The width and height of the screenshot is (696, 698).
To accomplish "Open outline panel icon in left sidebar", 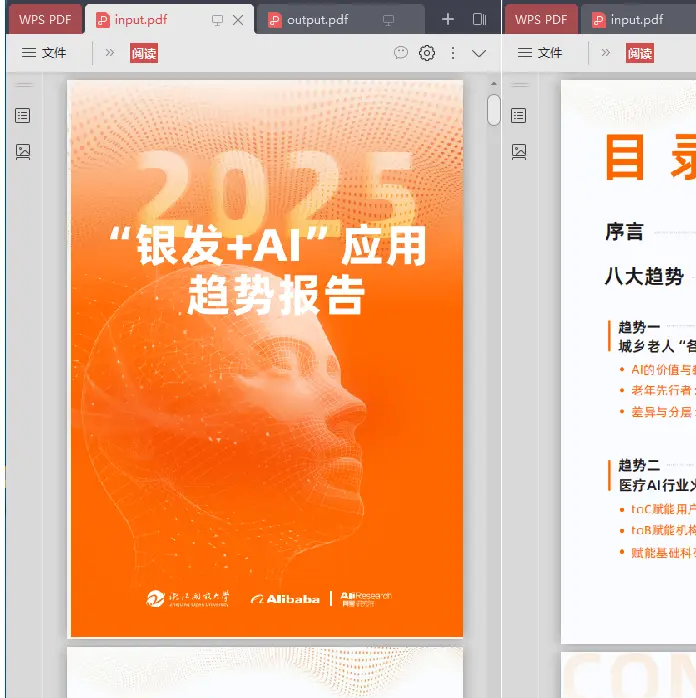I will coord(23,115).
